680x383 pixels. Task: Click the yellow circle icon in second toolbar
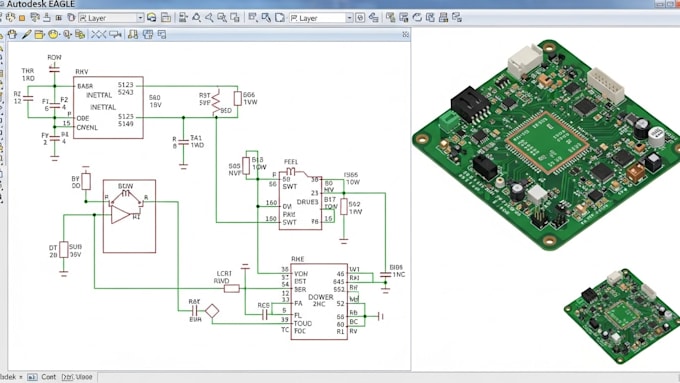coord(53,34)
